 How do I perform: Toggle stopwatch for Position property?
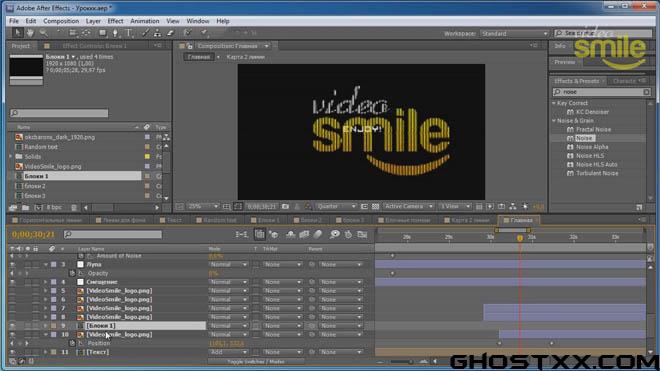(72, 343)
